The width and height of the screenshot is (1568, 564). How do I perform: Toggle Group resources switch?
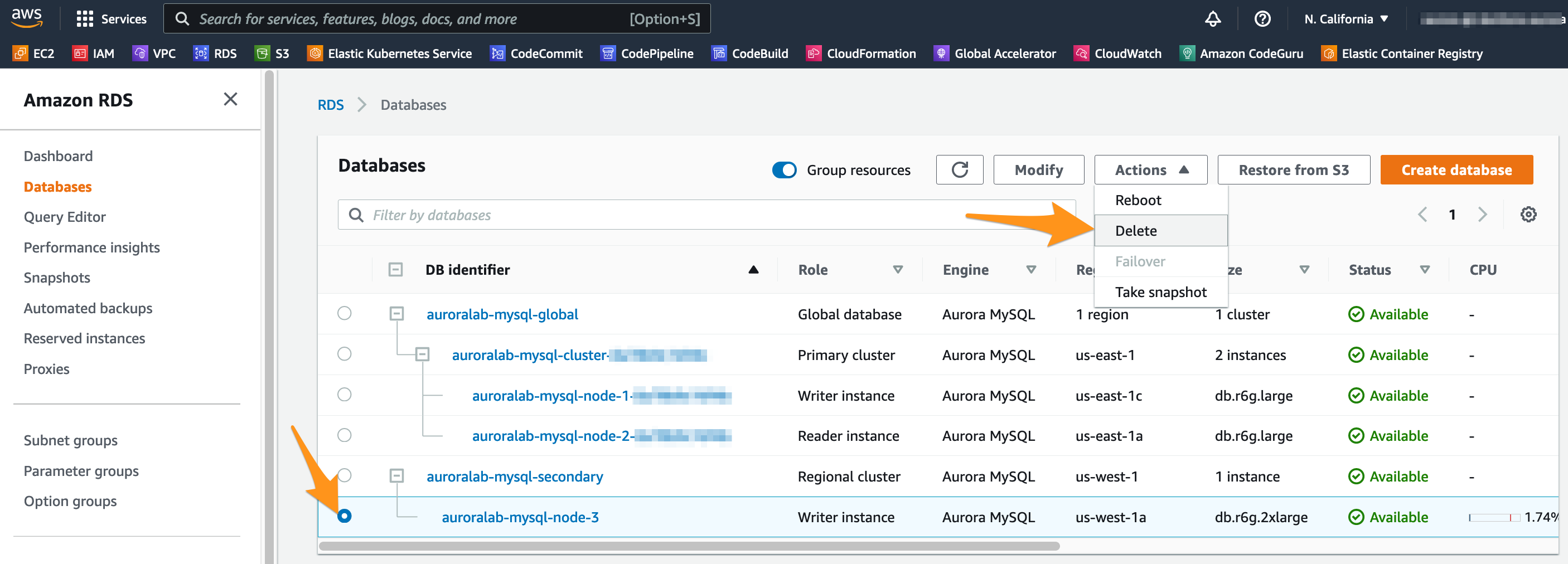(x=784, y=170)
